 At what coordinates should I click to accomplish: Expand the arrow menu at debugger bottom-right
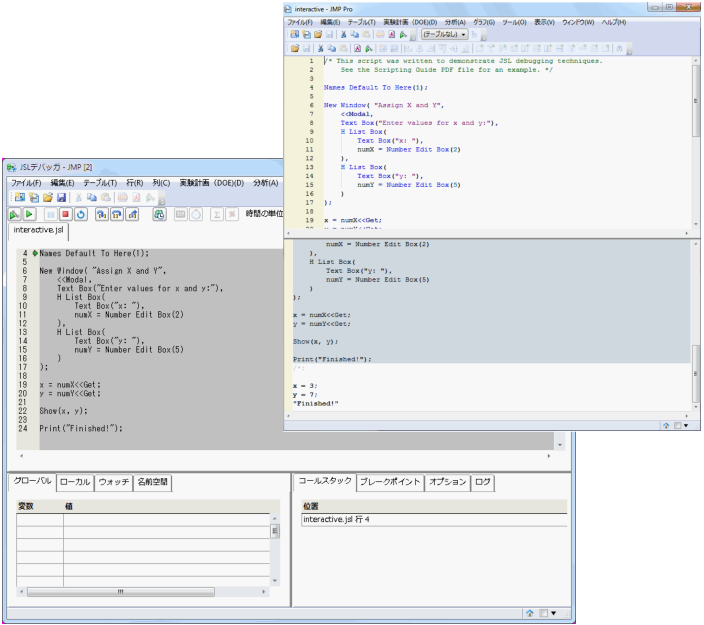(x=554, y=613)
